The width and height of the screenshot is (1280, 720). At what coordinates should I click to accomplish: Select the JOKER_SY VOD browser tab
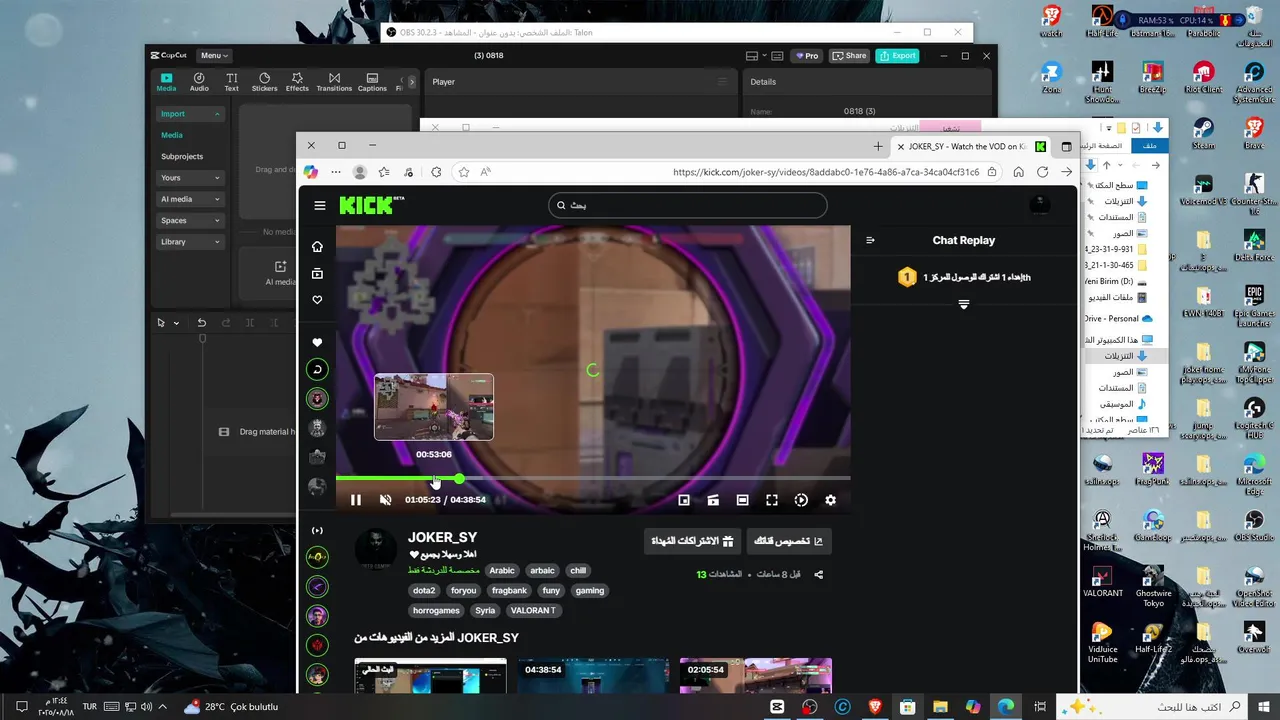(x=970, y=146)
